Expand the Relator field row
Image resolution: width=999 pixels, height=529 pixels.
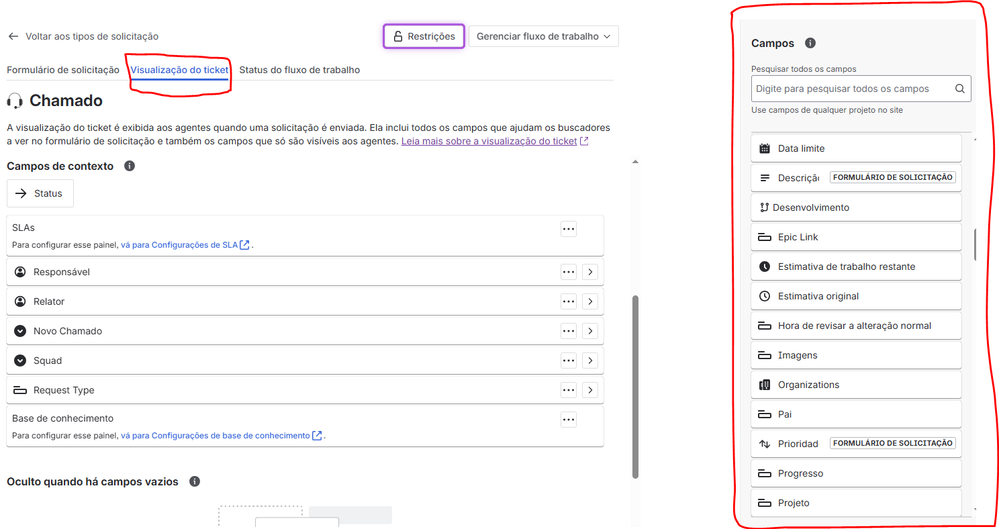click(590, 301)
